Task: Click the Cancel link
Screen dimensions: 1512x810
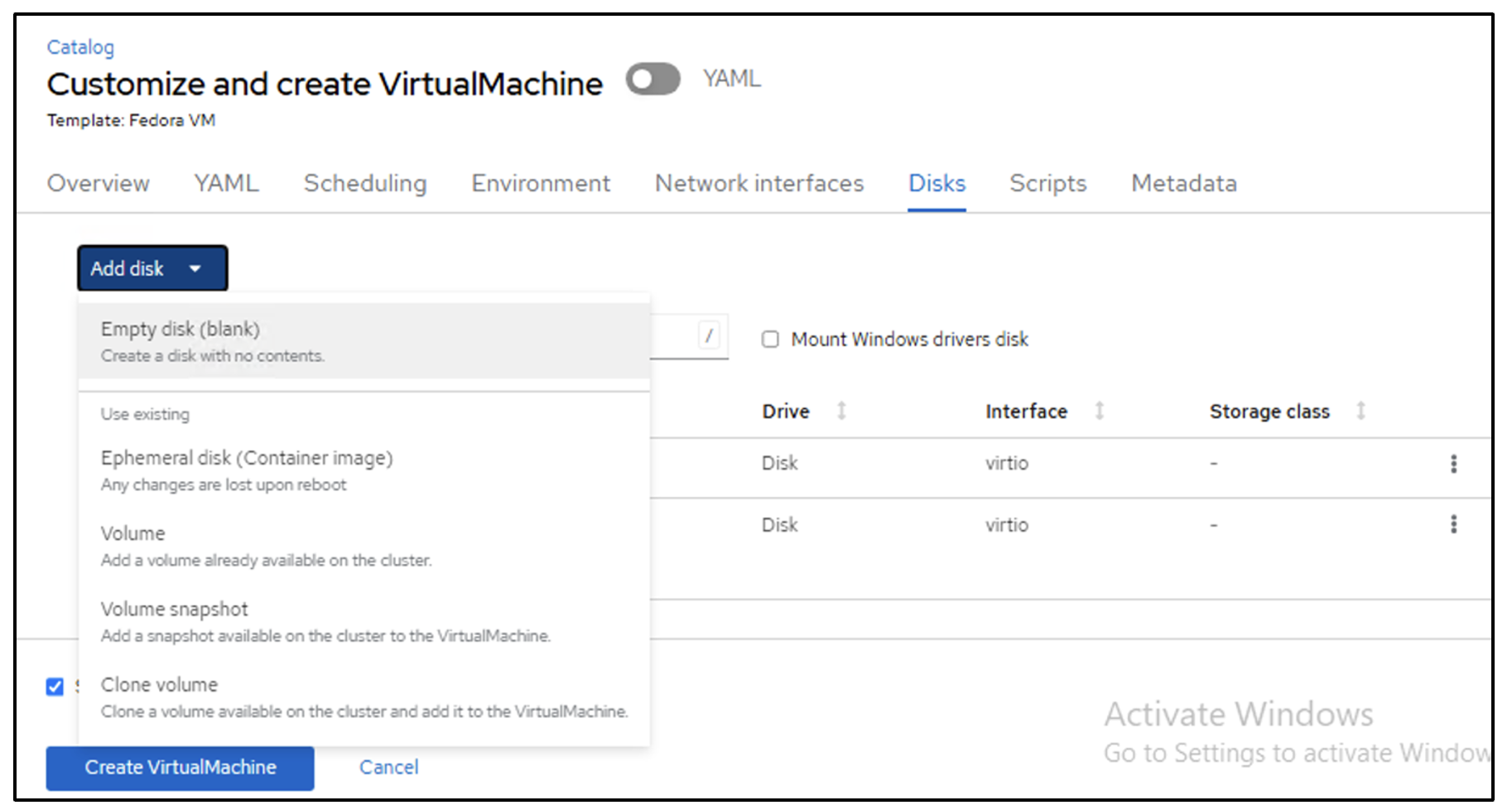Action: (x=388, y=768)
